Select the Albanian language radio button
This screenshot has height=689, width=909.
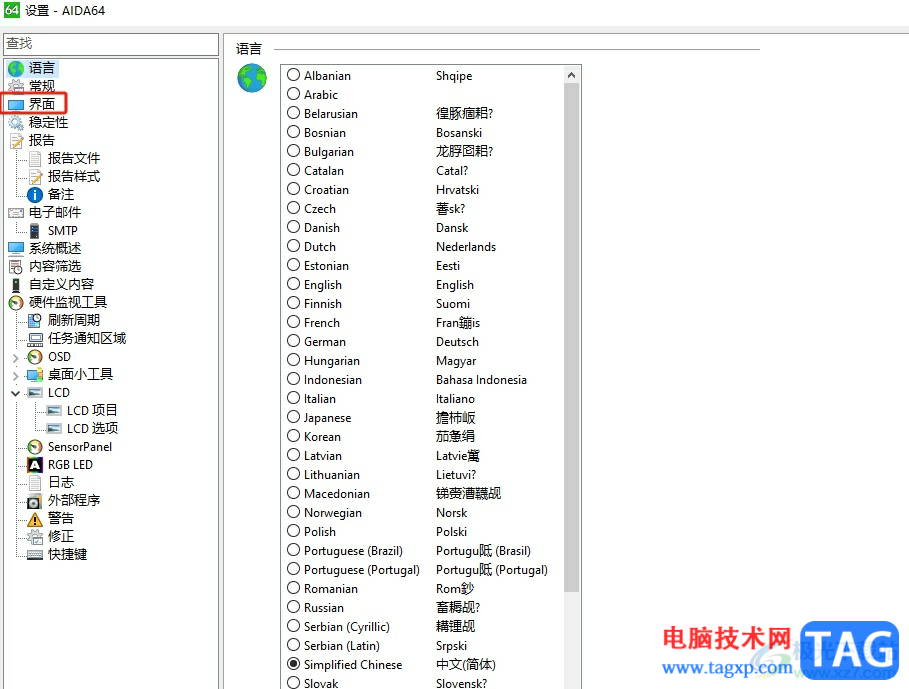[x=293, y=75]
